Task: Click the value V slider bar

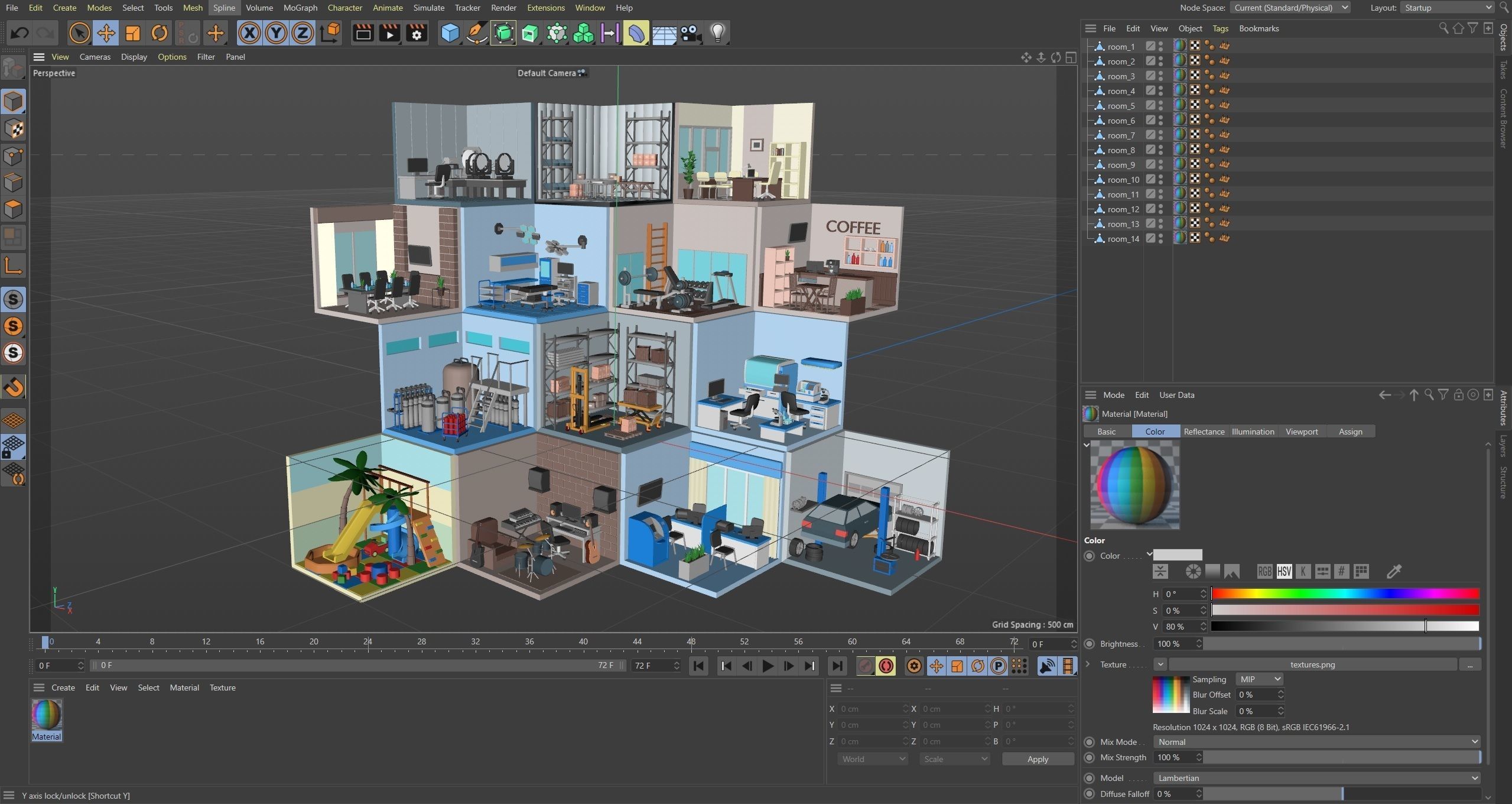Action: (x=1345, y=626)
